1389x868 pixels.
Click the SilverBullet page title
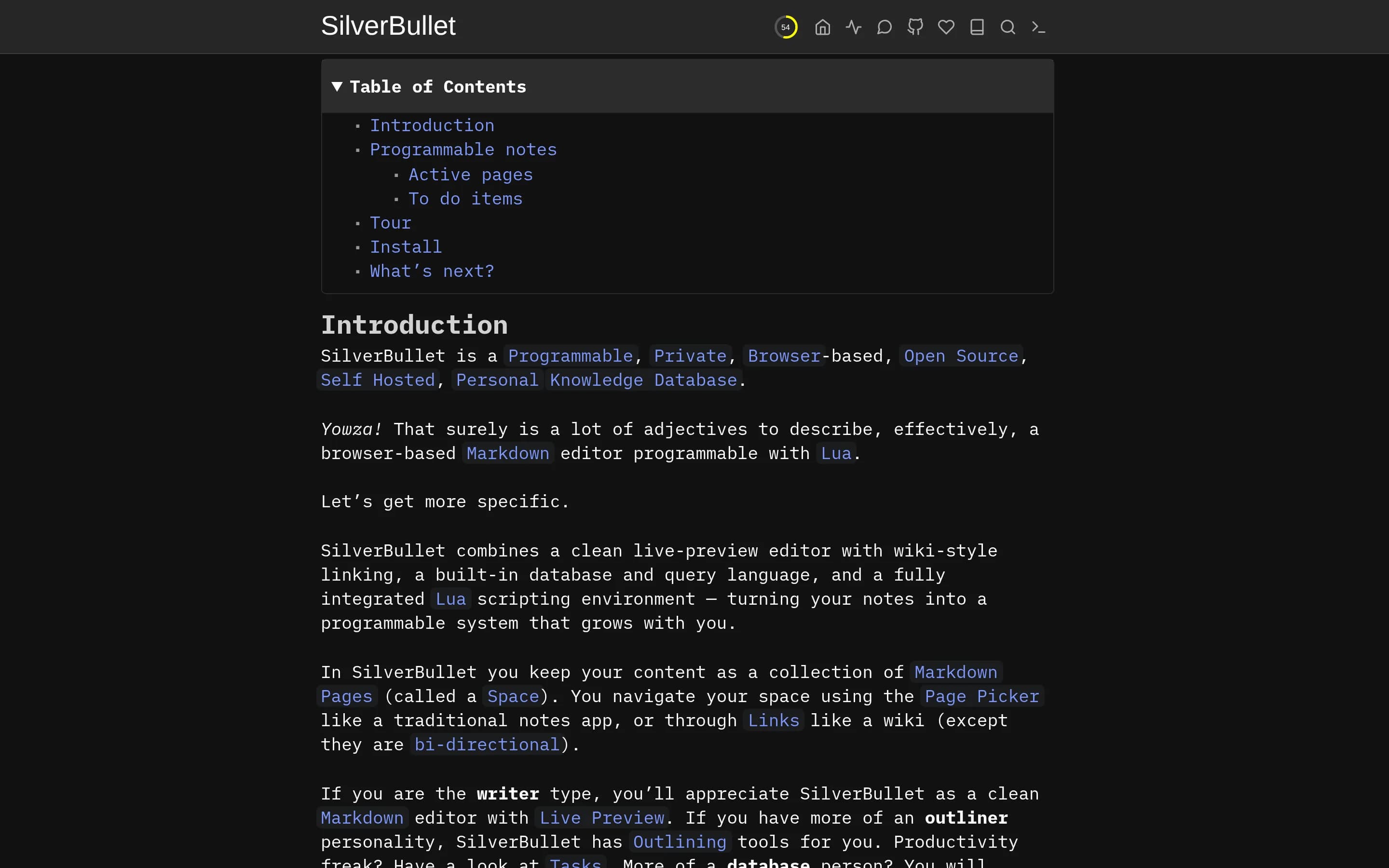click(388, 26)
